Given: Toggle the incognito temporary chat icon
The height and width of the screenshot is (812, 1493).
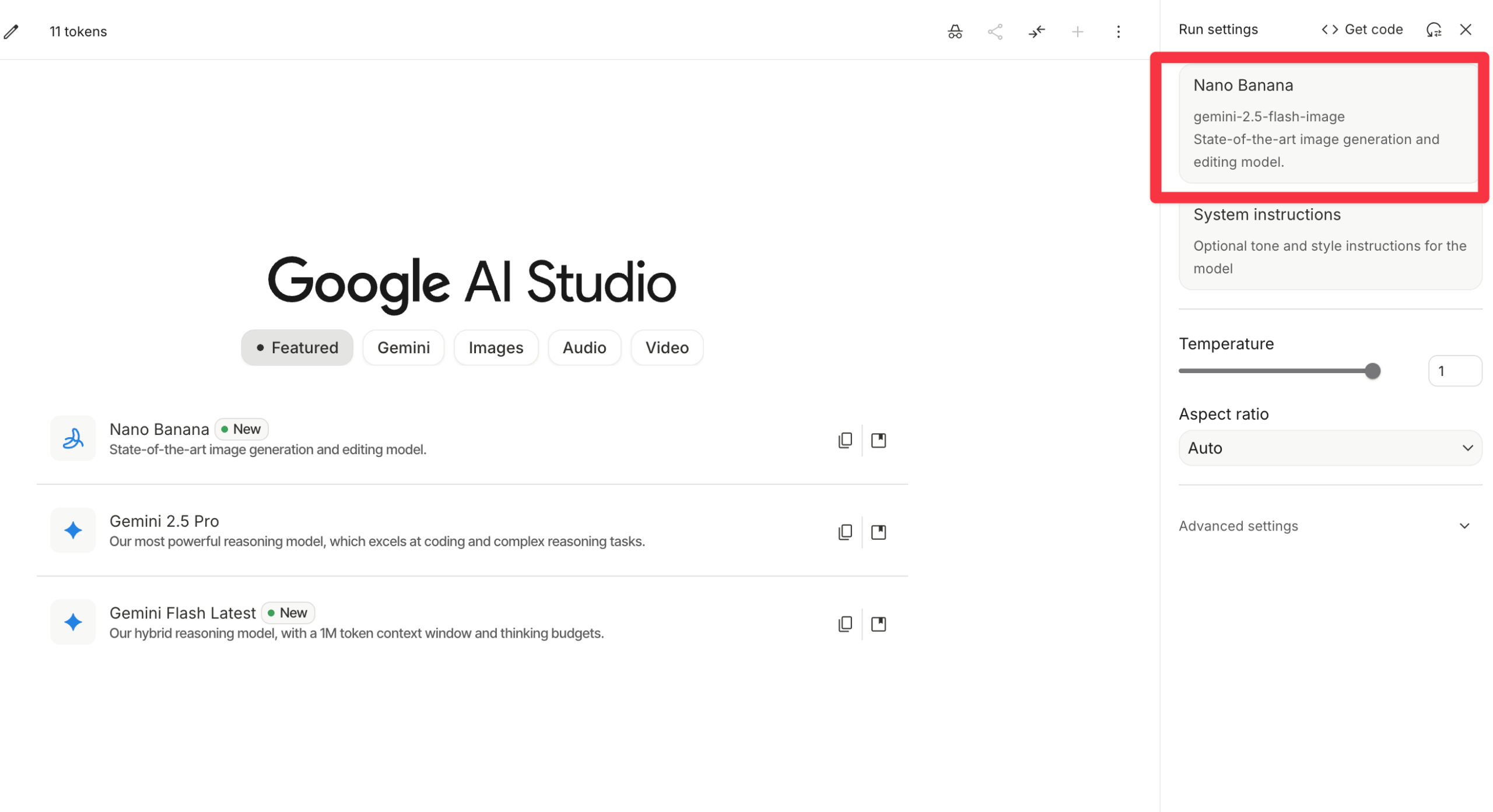Looking at the screenshot, I should [x=955, y=31].
